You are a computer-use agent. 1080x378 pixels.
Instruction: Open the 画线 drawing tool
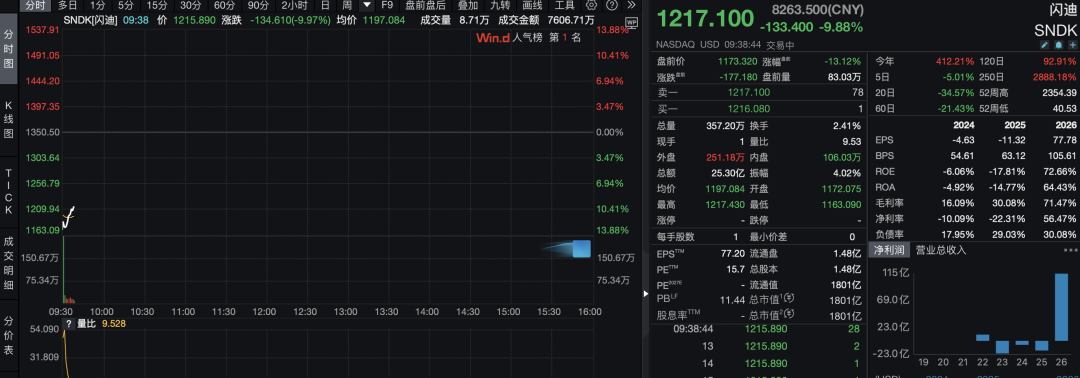point(532,5)
